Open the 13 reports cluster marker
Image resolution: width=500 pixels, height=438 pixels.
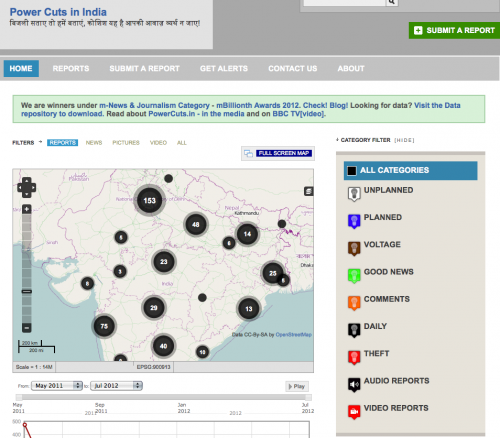tap(249, 309)
